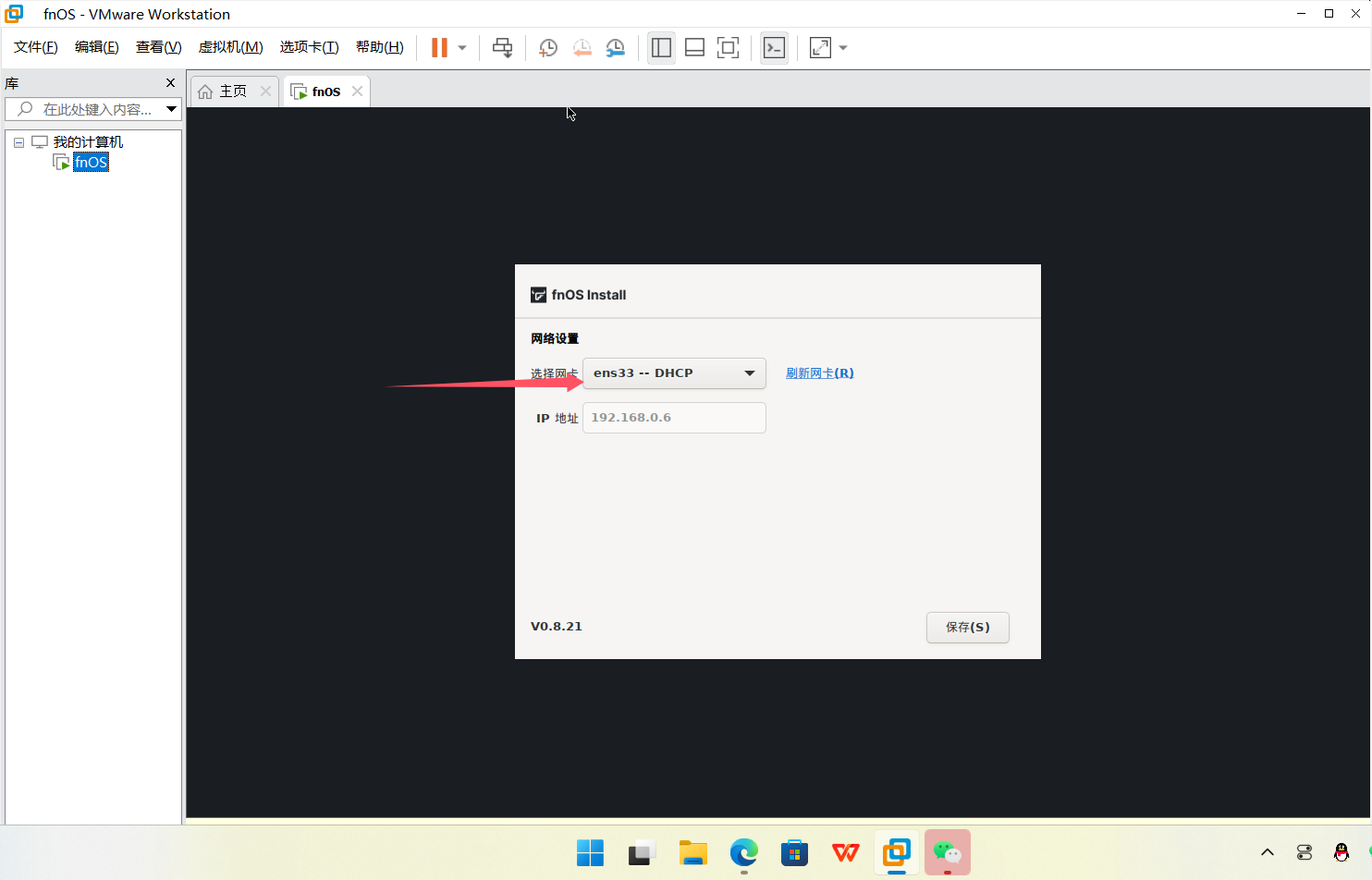Open File Explorer from the taskbar

[692, 852]
